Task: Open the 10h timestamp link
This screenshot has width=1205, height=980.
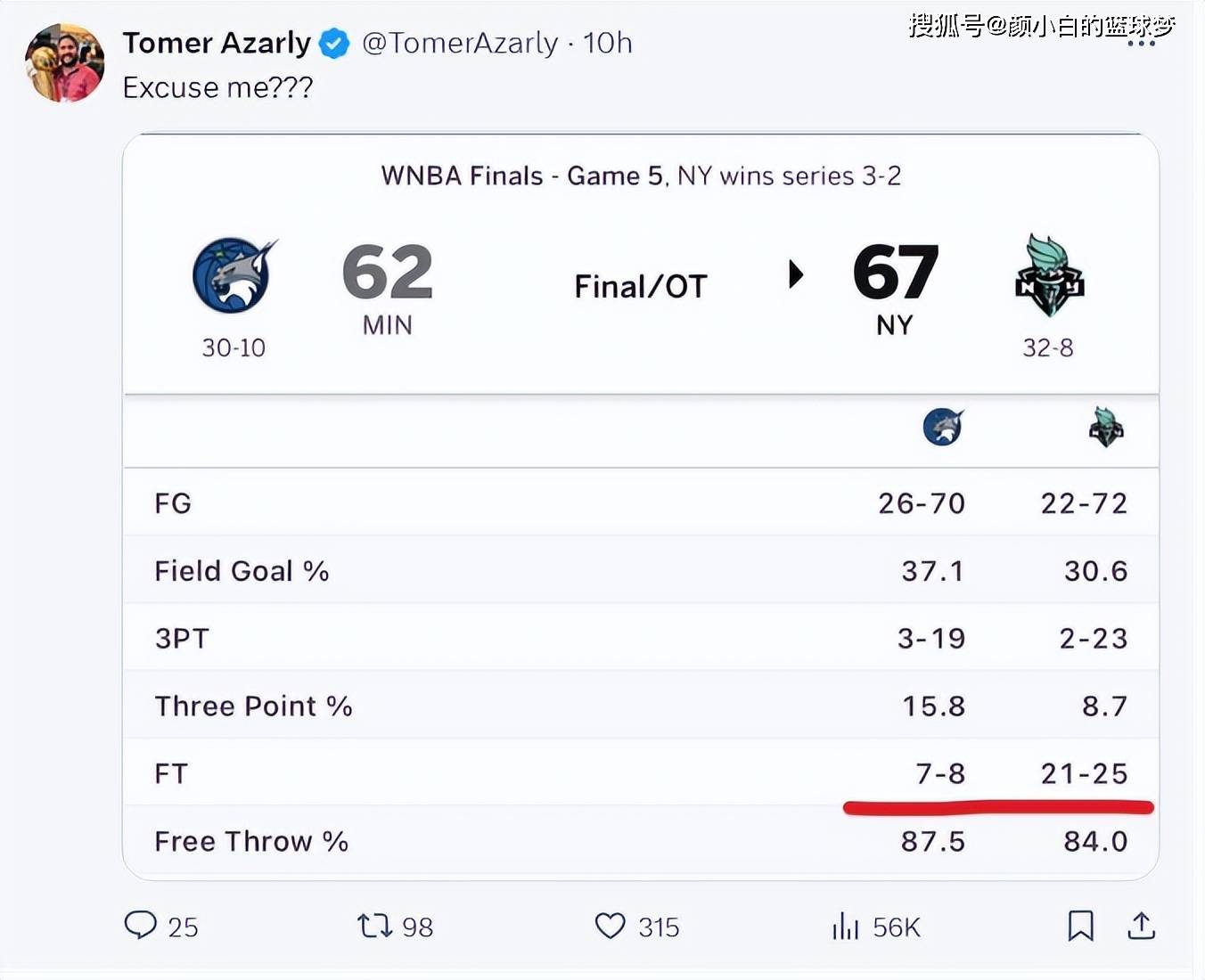Action: pyautogui.click(x=607, y=43)
